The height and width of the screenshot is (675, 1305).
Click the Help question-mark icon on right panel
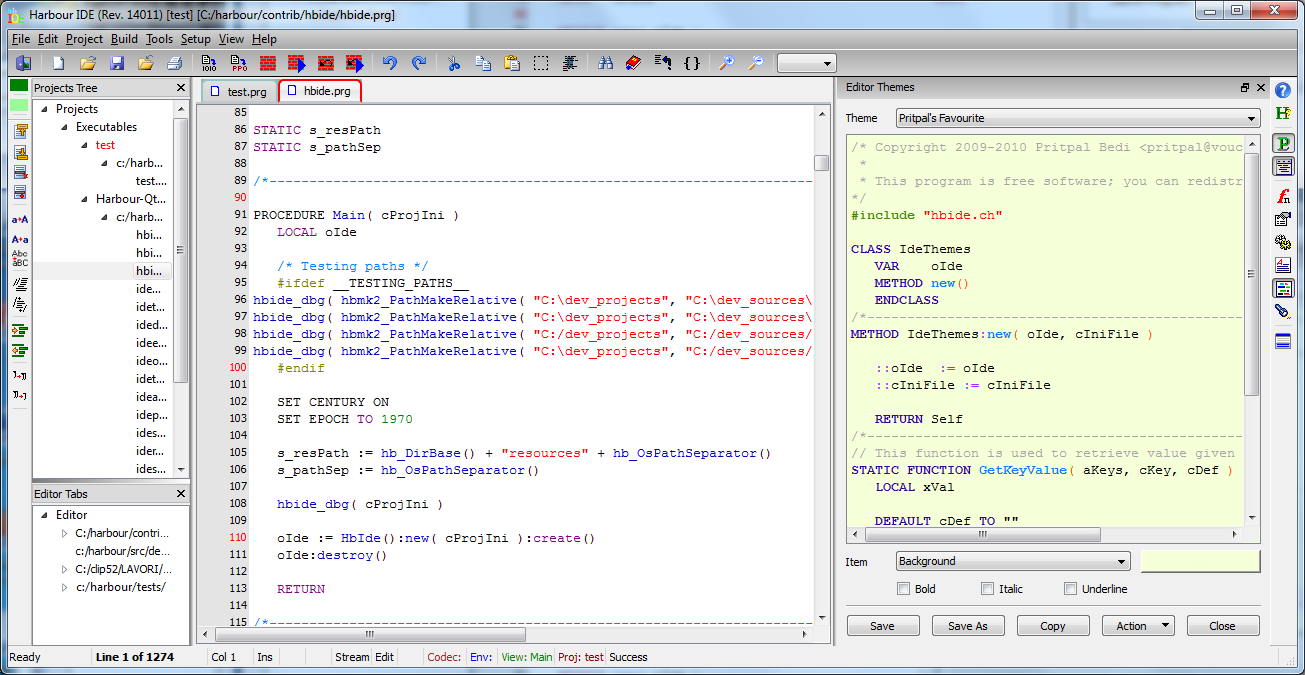tap(1283, 90)
